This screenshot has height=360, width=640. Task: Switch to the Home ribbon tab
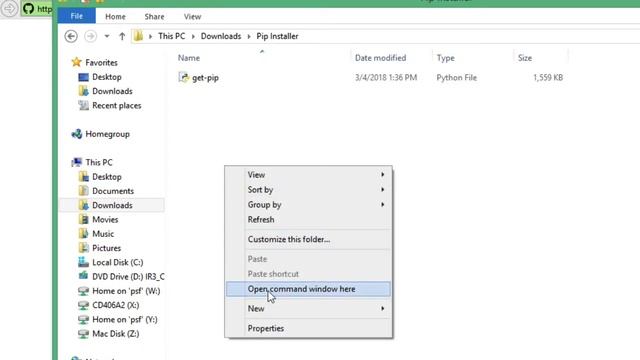[x=116, y=17]
